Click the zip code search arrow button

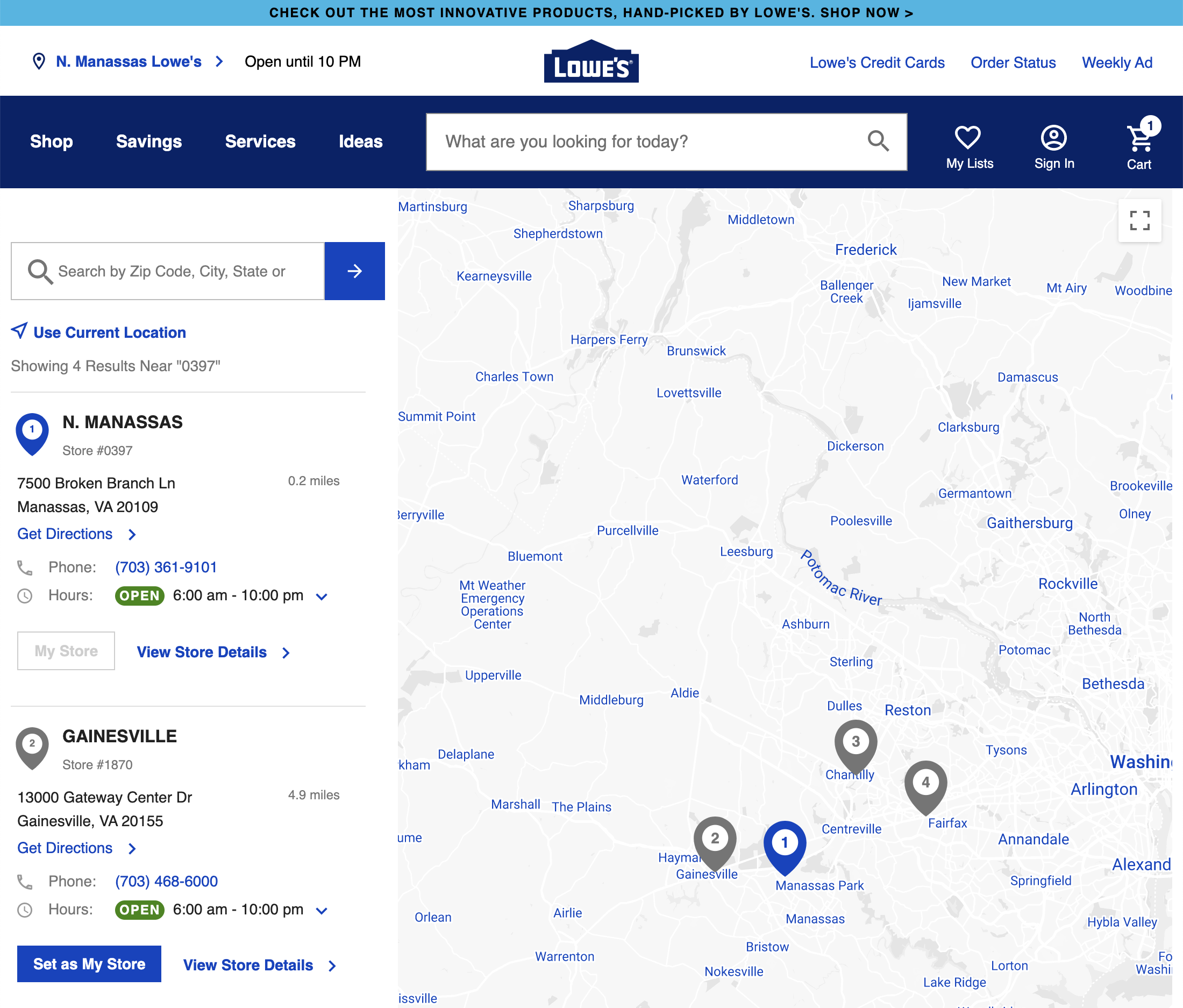click(354, 271)
